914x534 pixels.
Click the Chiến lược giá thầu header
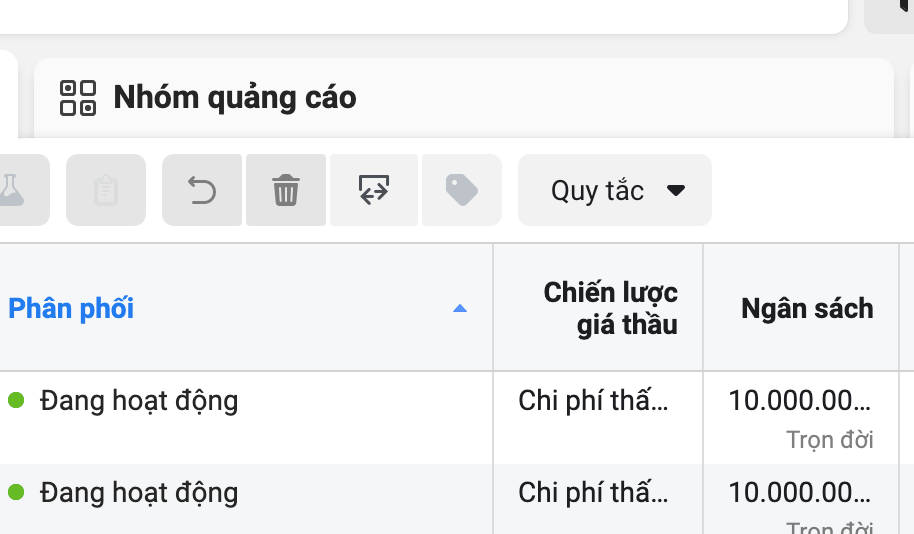[610, 308]
